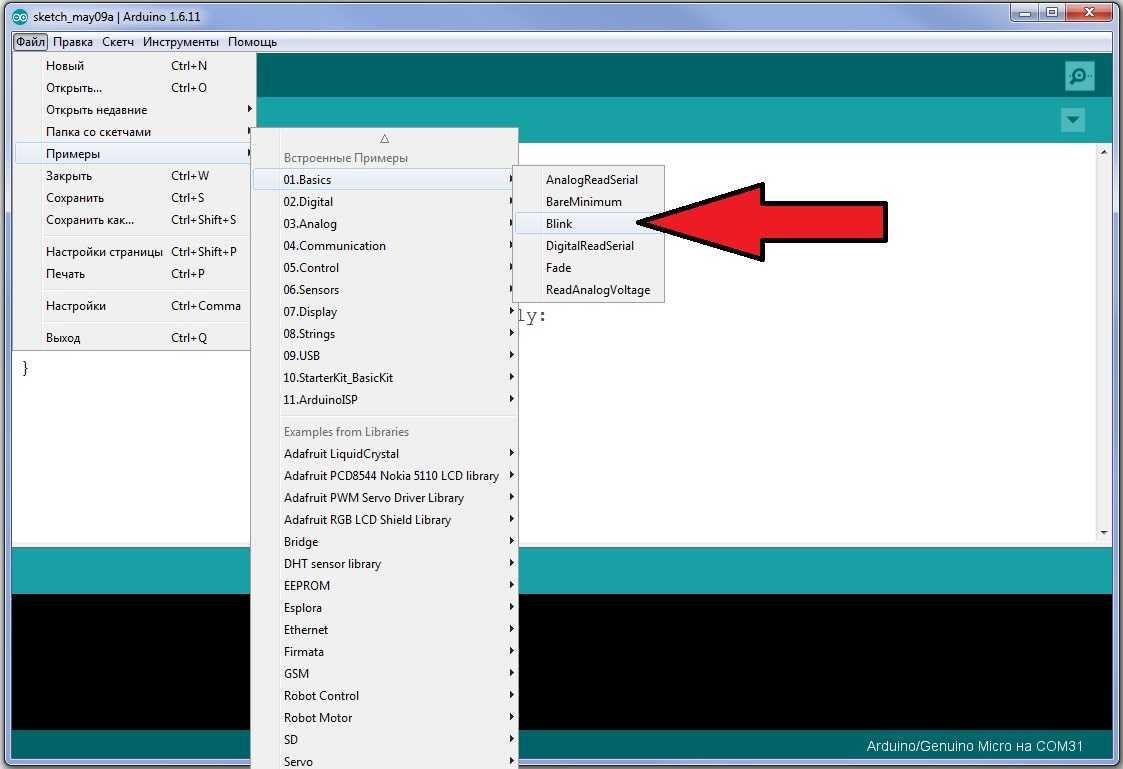Open the Открыть недавние submenu
Viewport: 1123px width, 769px height.
click(x=96, y=110)
